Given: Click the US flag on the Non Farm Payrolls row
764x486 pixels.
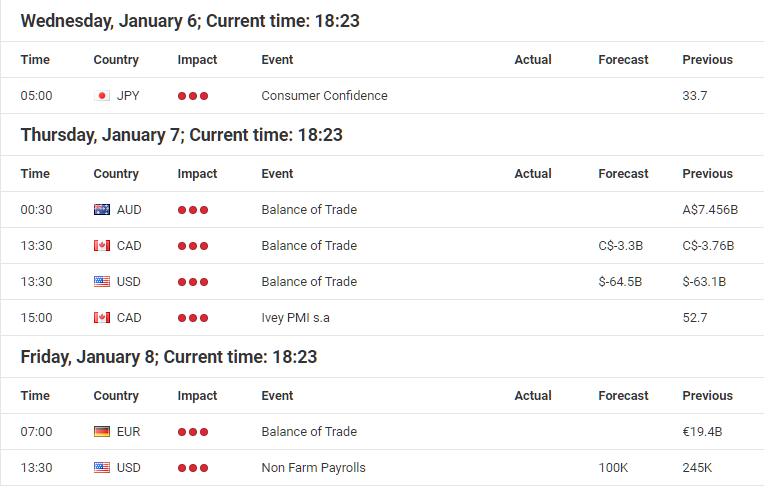Looking at the screenshot, I should pyautogui.click(x=101, y=468).
